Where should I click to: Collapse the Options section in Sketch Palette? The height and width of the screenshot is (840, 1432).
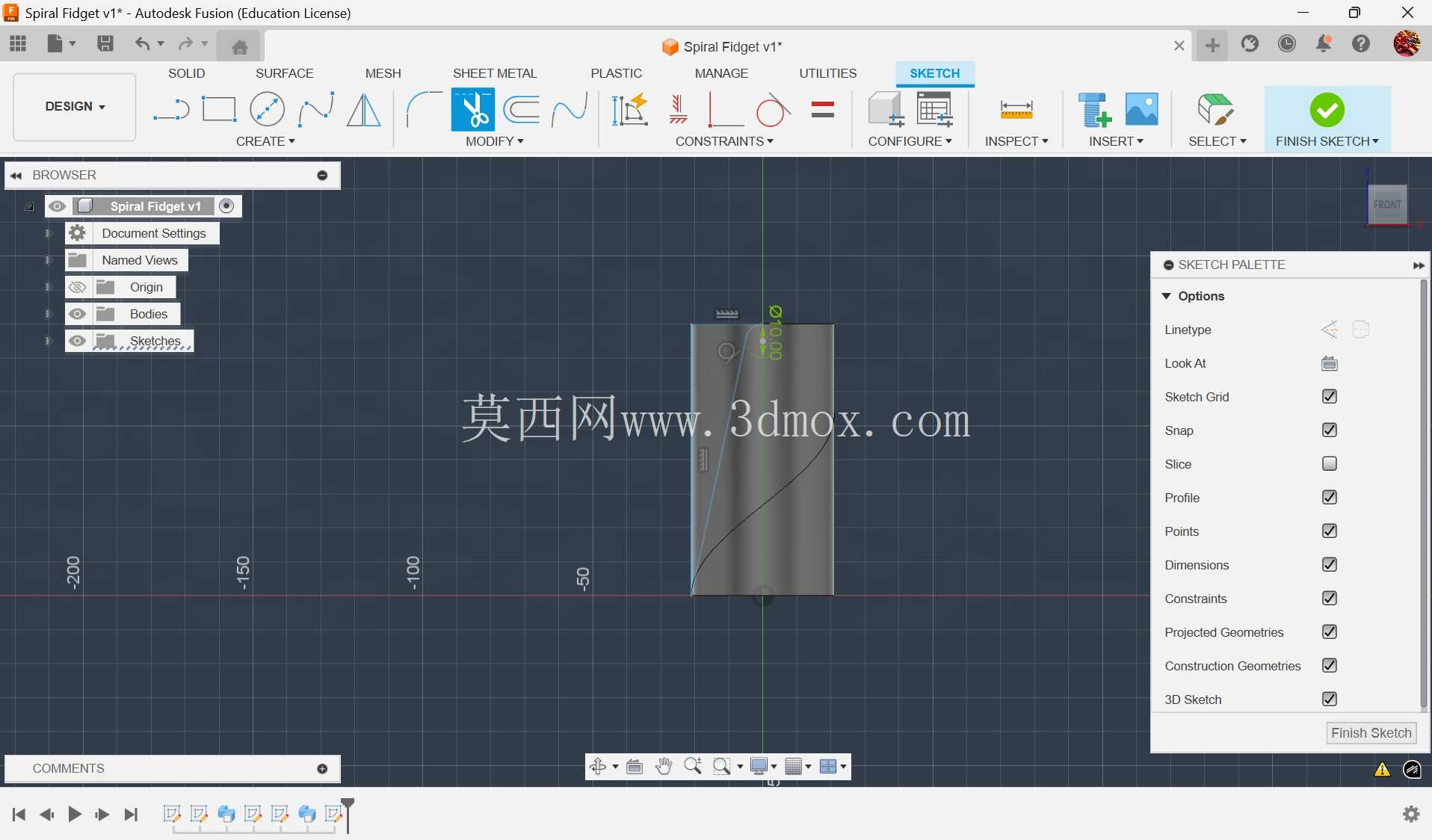tap(1166, 296)
